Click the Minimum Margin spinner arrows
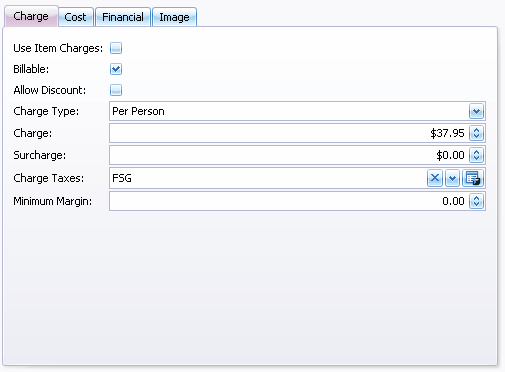This screenshot has height=372, width=505. coord(476,201)
